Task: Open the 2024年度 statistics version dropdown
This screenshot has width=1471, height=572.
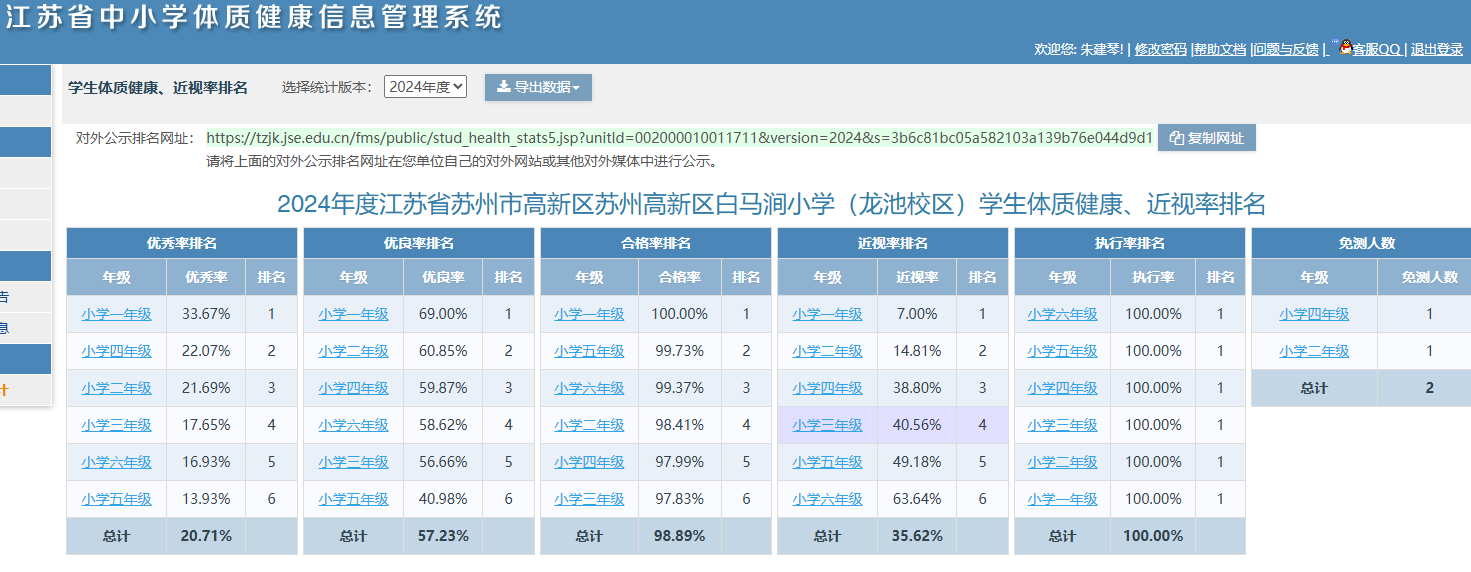Action: pyautogui.click(x=425, y=87)
